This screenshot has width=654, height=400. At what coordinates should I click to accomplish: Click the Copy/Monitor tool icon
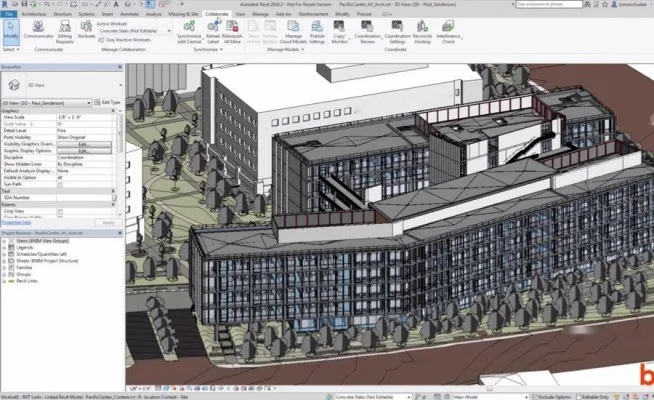pyautogui.click(x=340, y=27)
